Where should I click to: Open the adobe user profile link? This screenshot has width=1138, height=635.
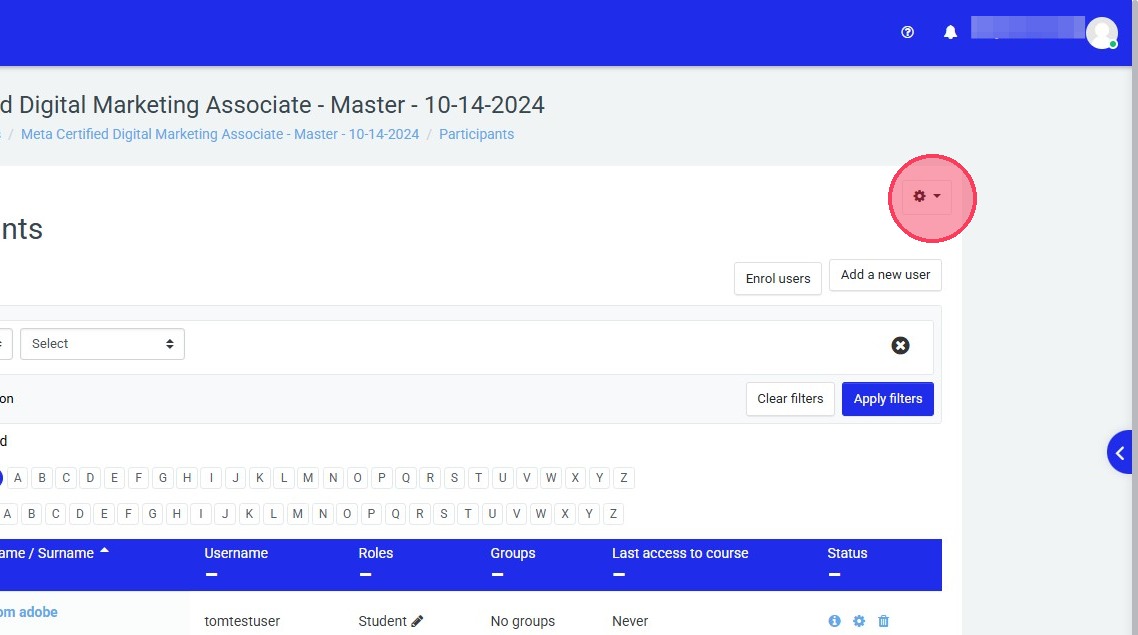pyautogui.click(x=29, y=612)
